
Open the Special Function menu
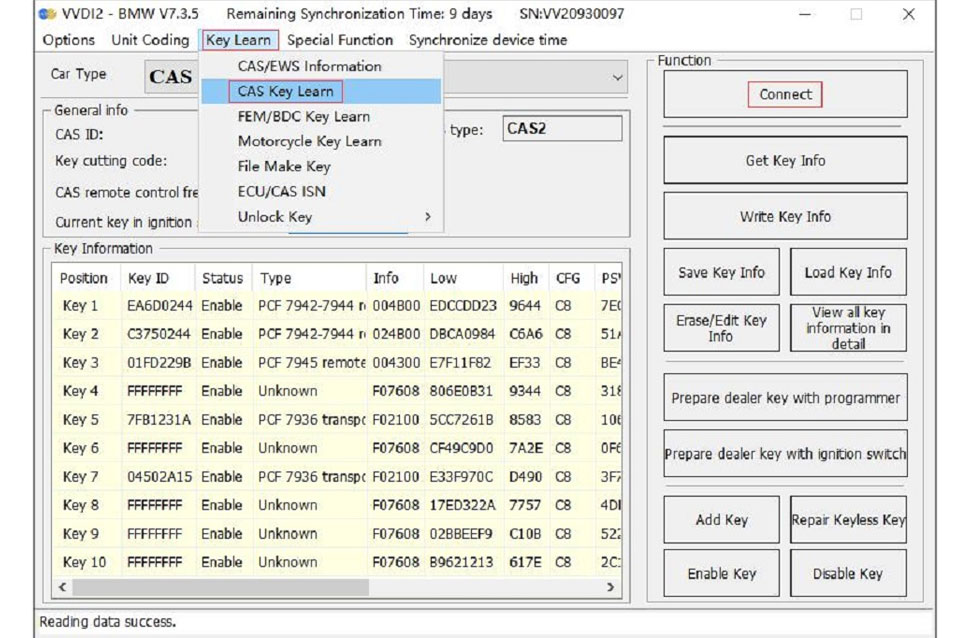pos(339,40)
